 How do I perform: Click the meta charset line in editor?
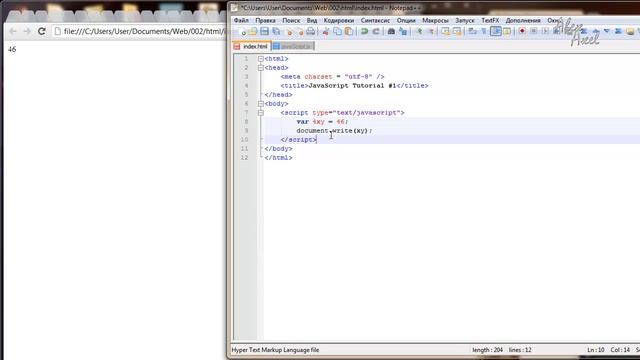[x=332, y=77]
